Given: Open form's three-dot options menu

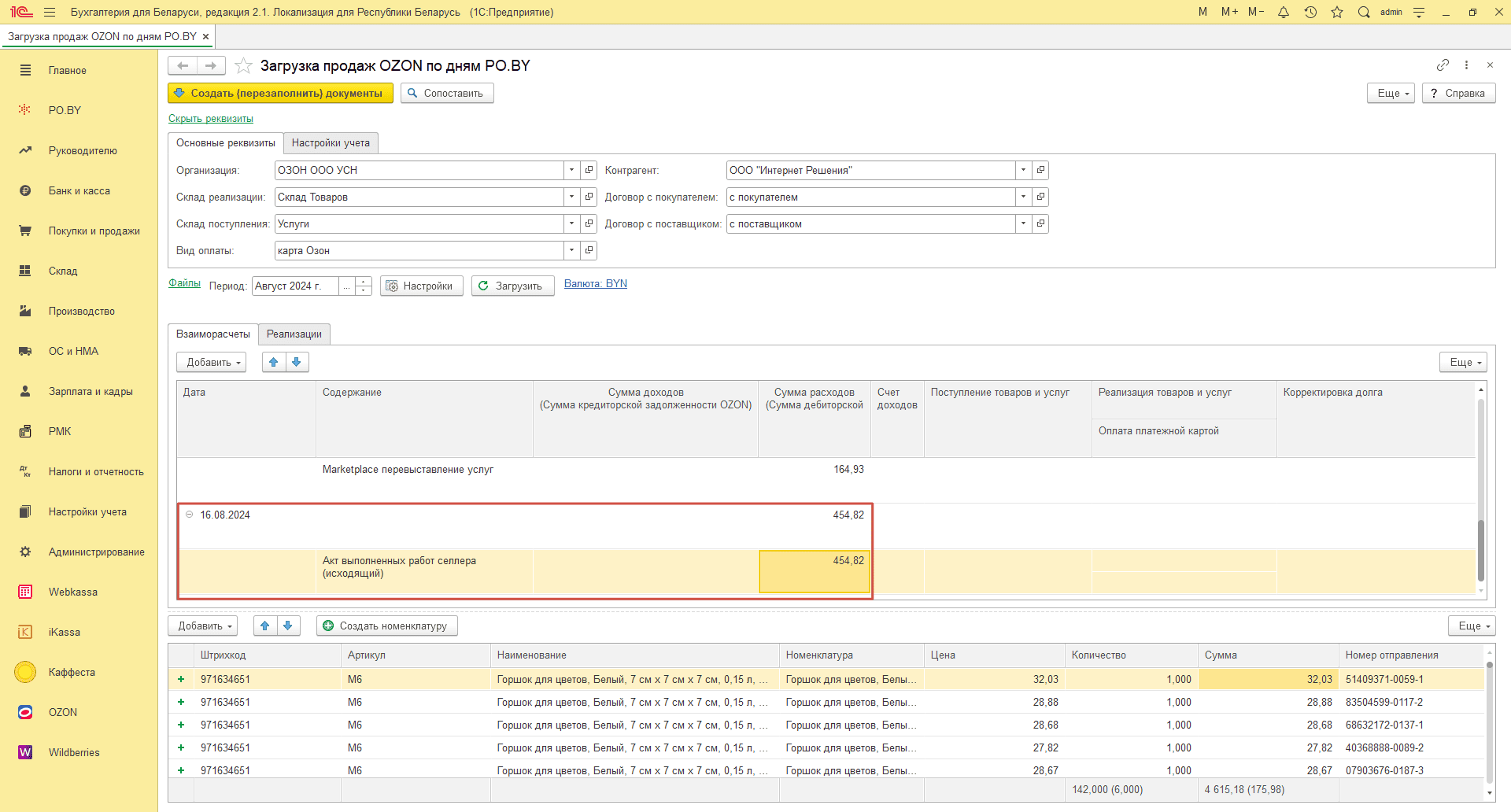Looking at the screenshot, I should (x=1466, y=65).
